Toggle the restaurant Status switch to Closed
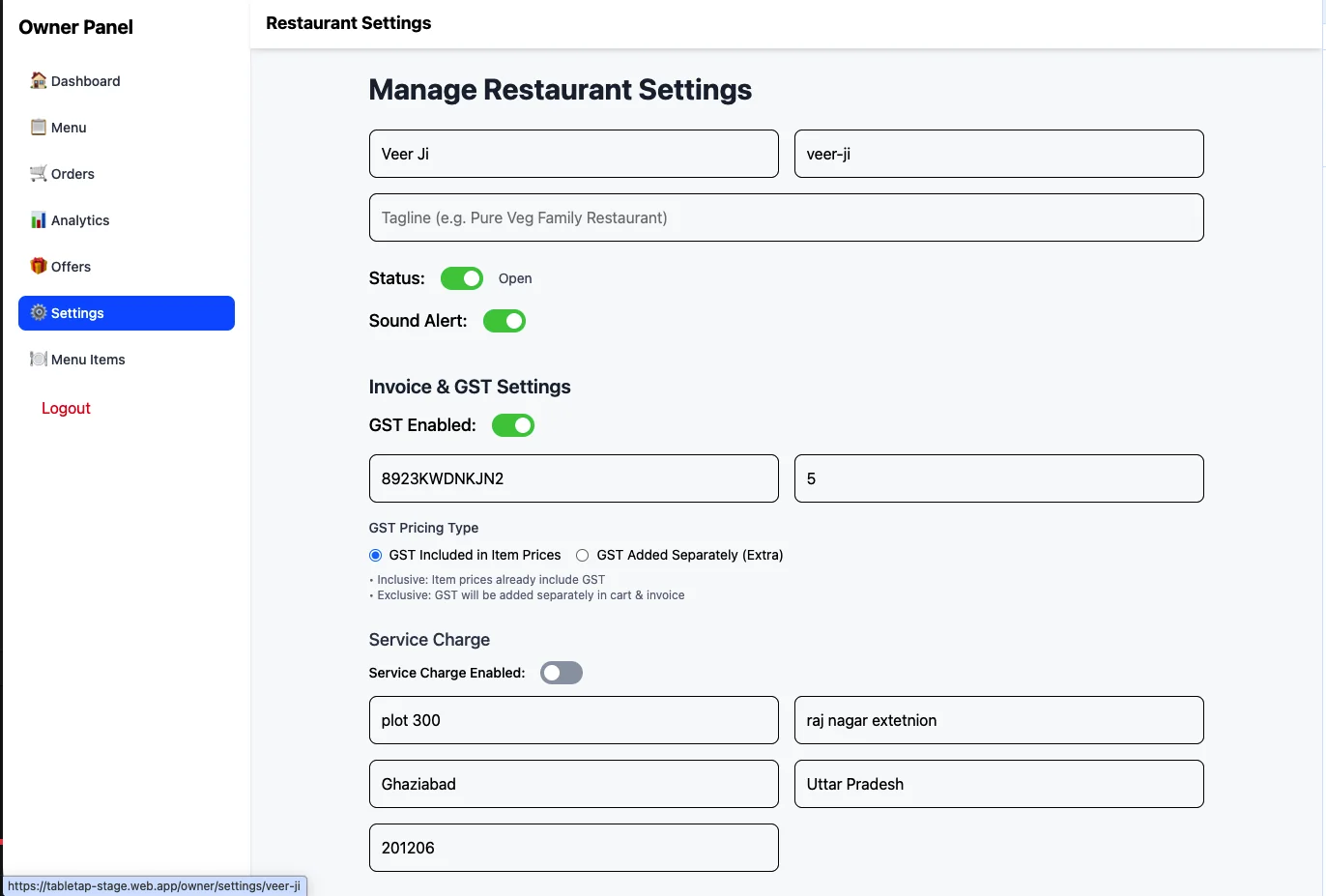The width and height of the screenshot is (1326, 896). click(x=461, y=278)
